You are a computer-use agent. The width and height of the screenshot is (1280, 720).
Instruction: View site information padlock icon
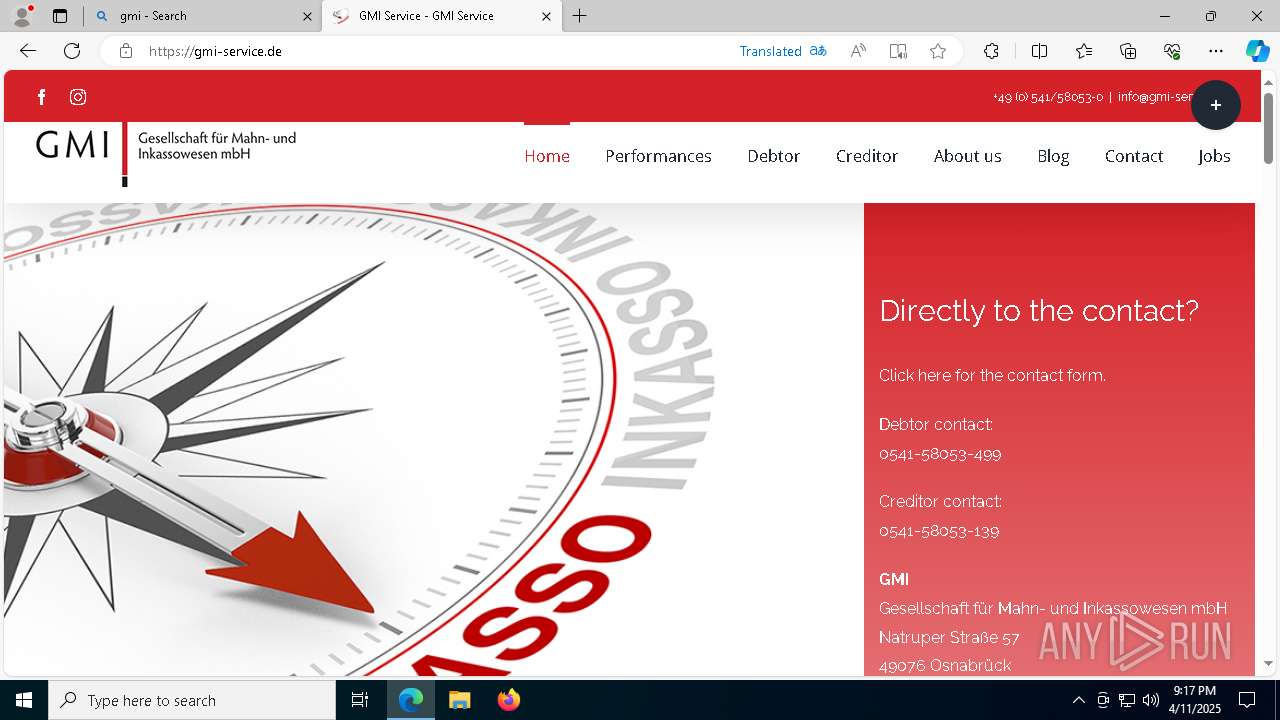coord(125,51)
